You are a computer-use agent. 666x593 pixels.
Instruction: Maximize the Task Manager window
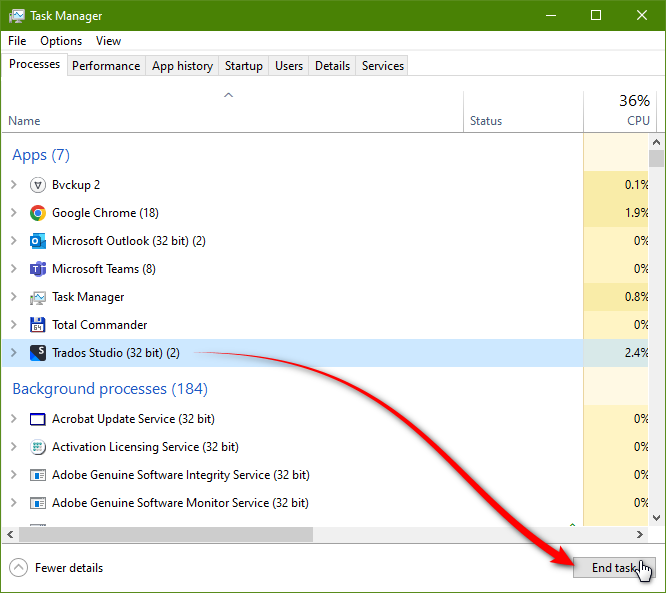tap(596, 16)
